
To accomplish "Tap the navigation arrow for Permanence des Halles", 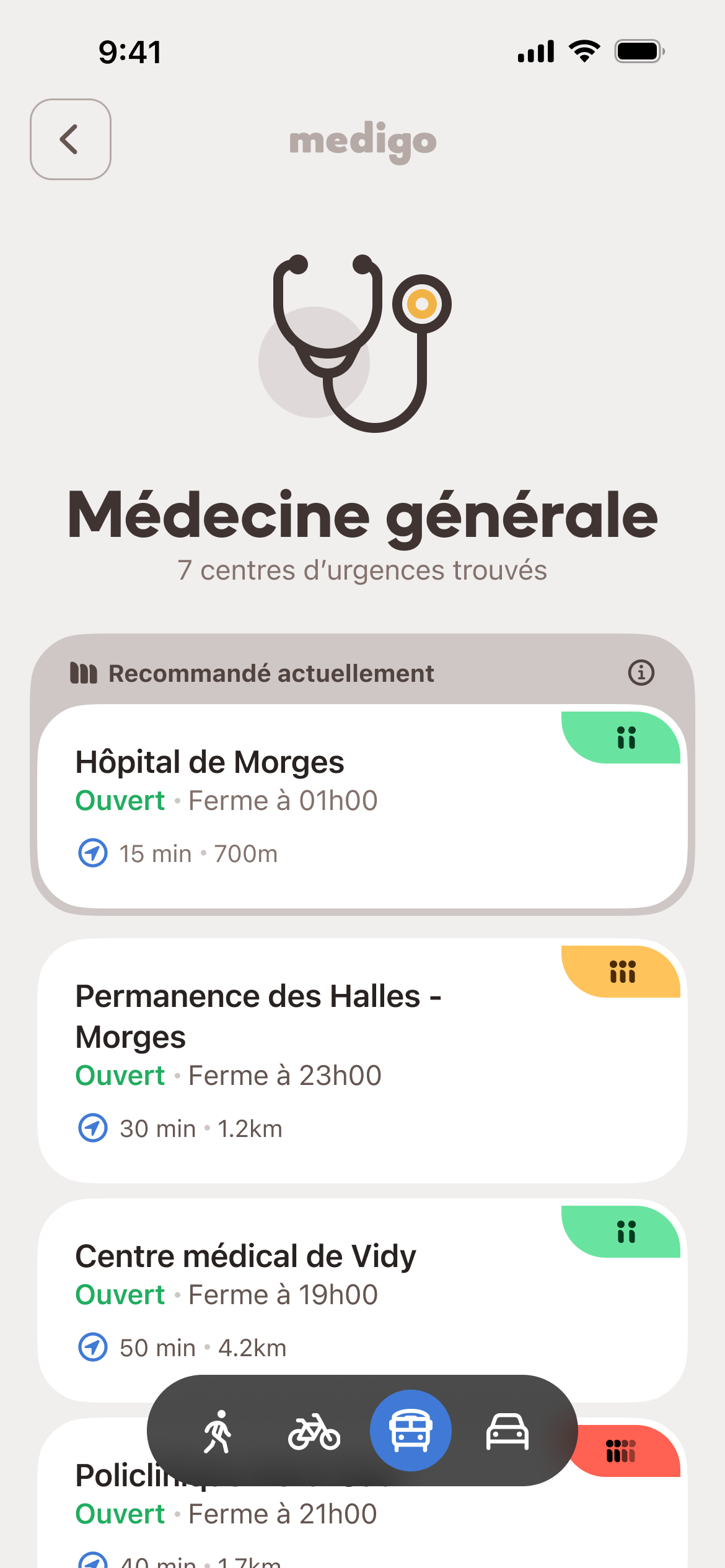I will (x=93, y=1128).
